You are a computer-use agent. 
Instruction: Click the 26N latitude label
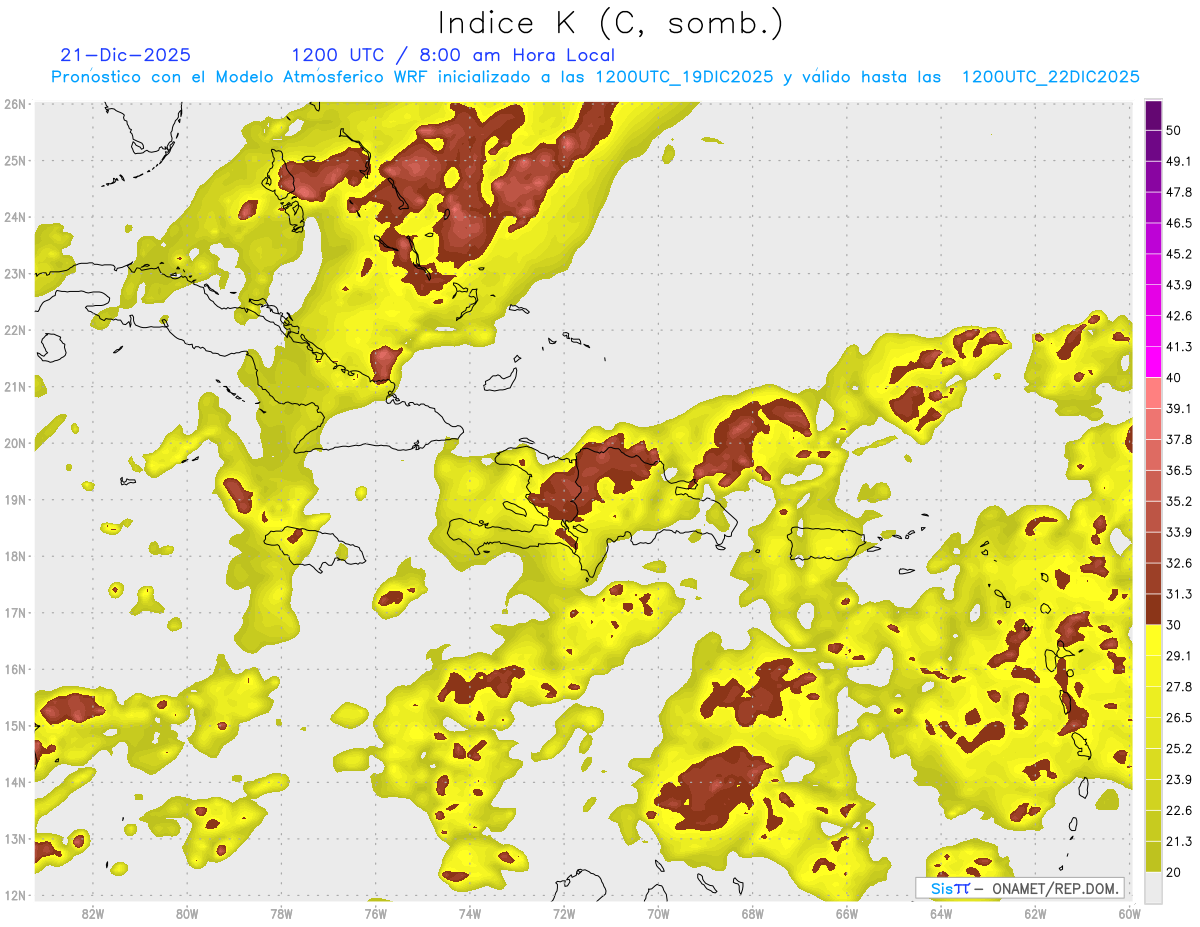tap(14, 104)
